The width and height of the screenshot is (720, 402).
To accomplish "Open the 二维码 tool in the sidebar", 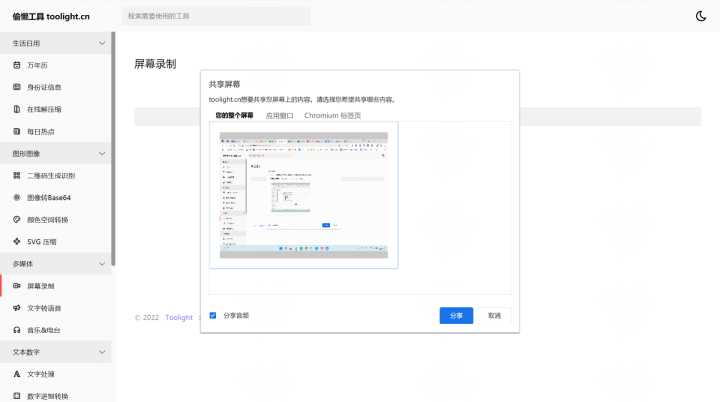I will click(x=51, y=176).
